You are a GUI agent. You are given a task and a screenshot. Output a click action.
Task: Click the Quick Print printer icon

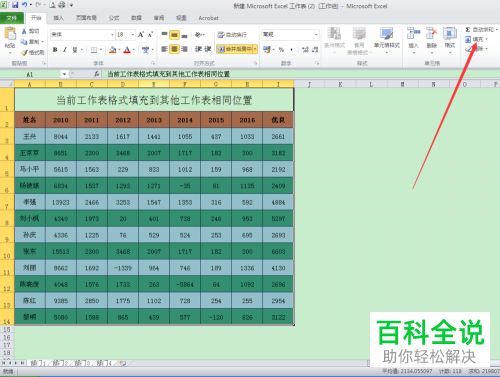(x=62, y=5)
